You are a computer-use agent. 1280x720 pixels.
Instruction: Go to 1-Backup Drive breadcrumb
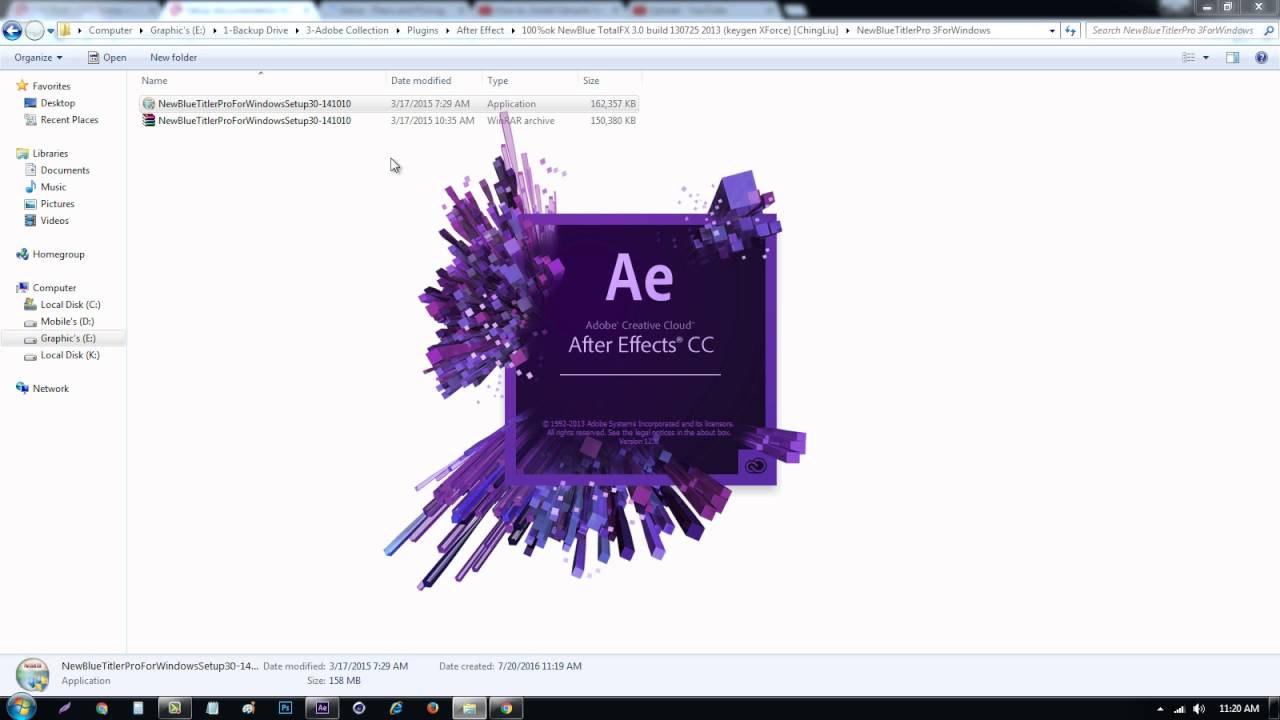tap(255, 30)
